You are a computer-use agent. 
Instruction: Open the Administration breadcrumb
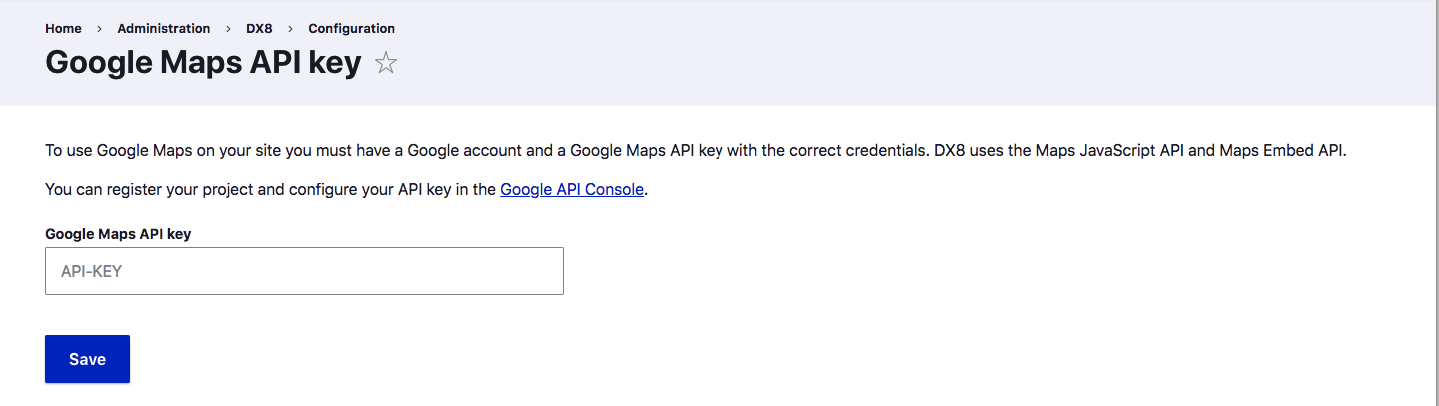tap(163, 28)
